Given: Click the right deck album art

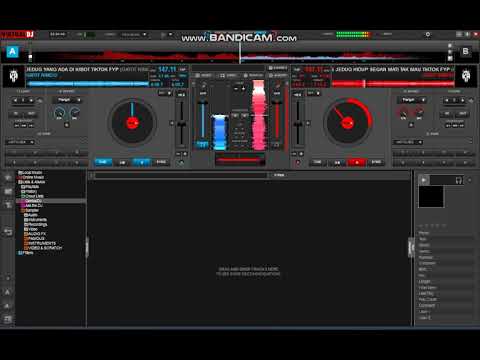Looking at the screenshot, I should 466,76.
